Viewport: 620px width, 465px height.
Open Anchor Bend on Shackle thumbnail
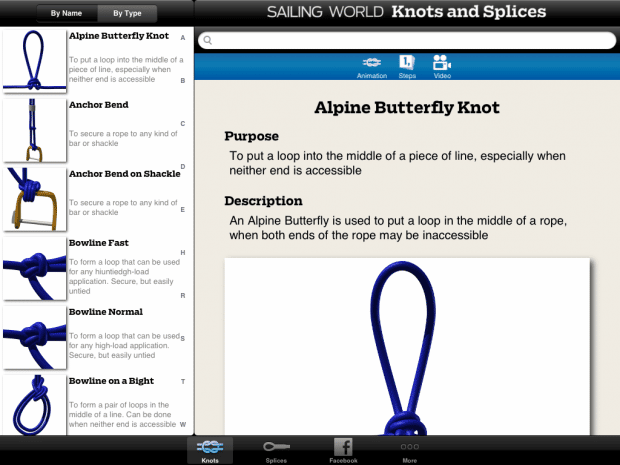click(x=34, y=199)
